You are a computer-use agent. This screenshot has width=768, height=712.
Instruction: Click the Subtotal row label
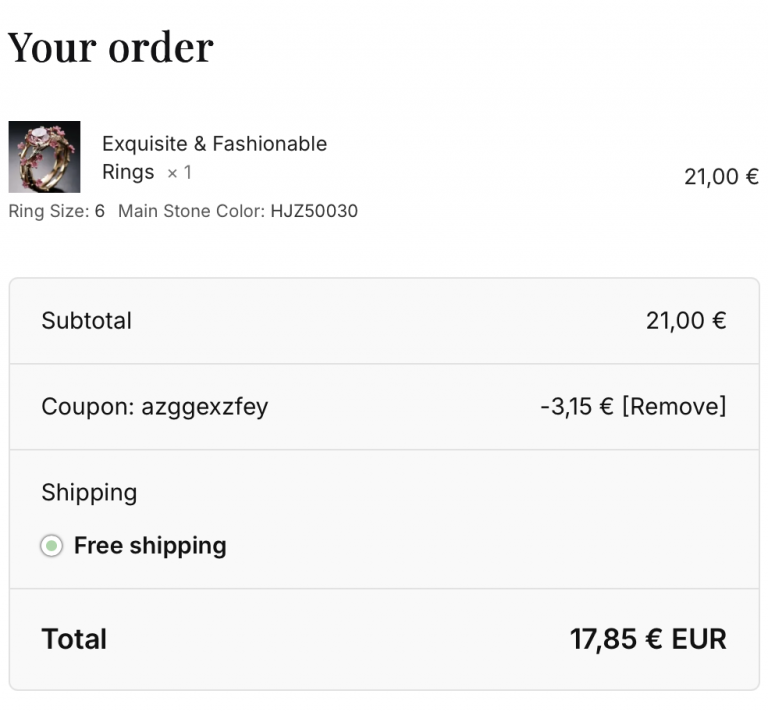(86, 321)
